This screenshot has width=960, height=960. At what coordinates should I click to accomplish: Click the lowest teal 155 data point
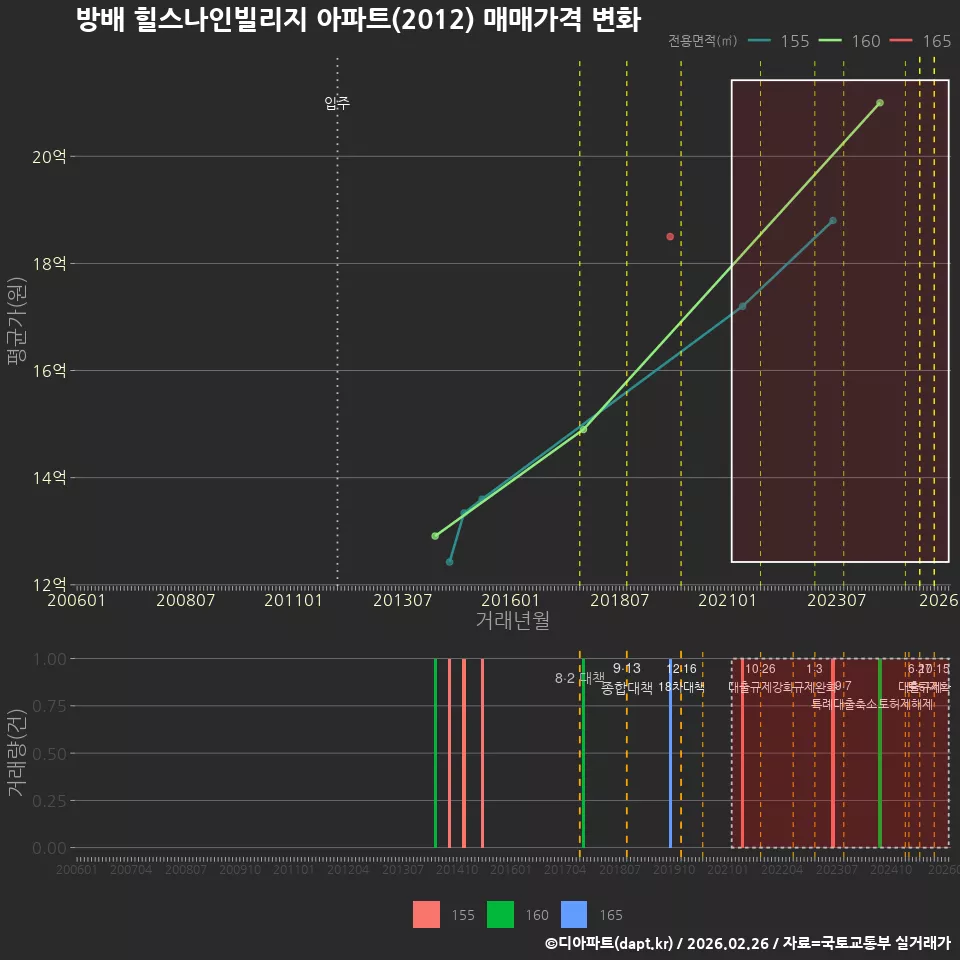tap(449, 562)
